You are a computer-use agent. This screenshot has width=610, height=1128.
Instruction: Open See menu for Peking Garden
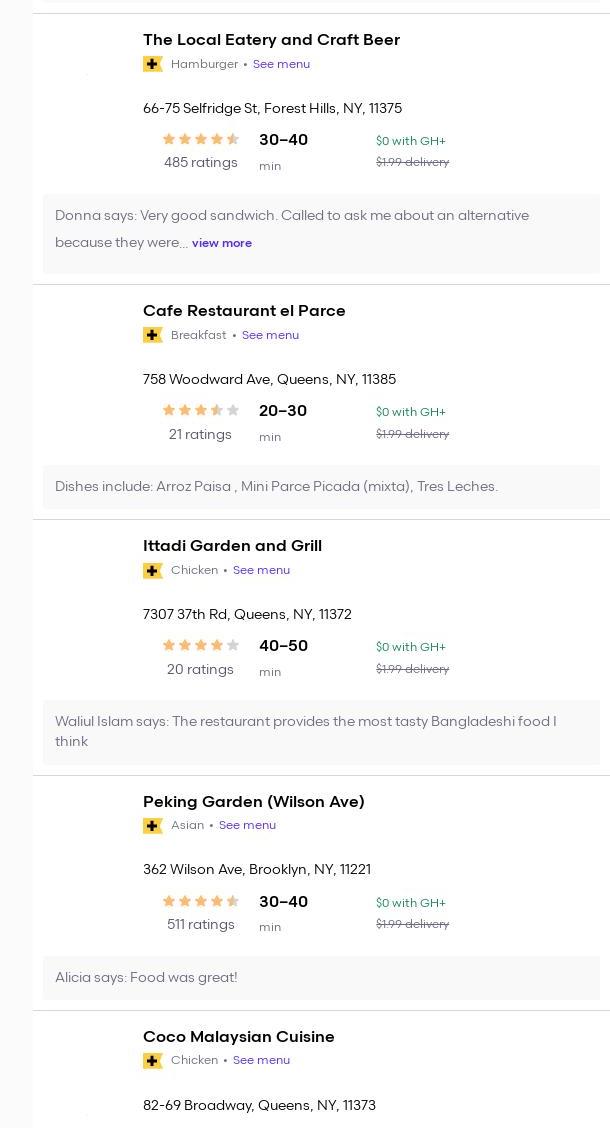click(247, 825)
